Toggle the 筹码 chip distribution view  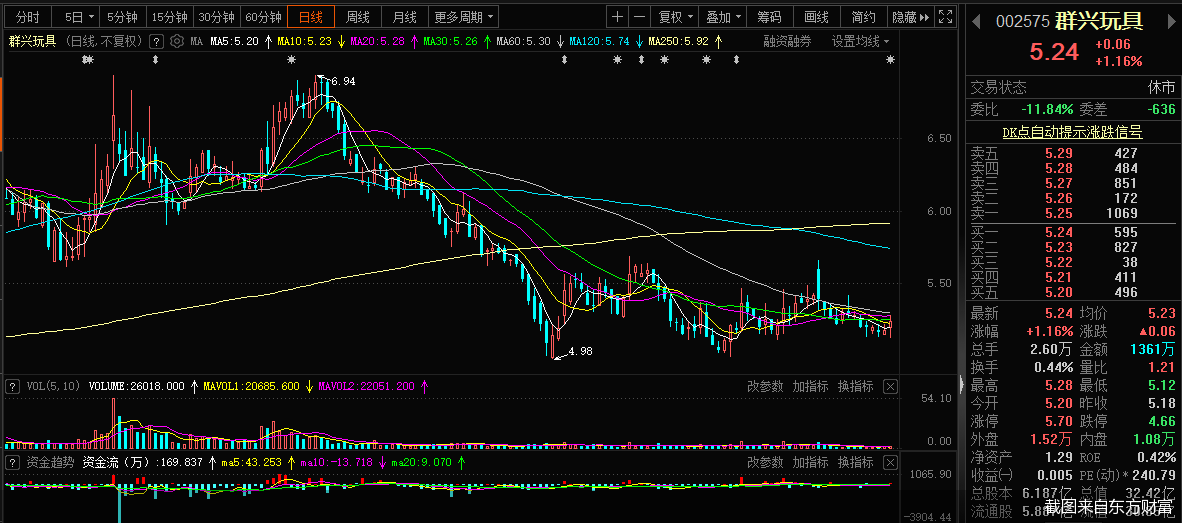point(769,17)
